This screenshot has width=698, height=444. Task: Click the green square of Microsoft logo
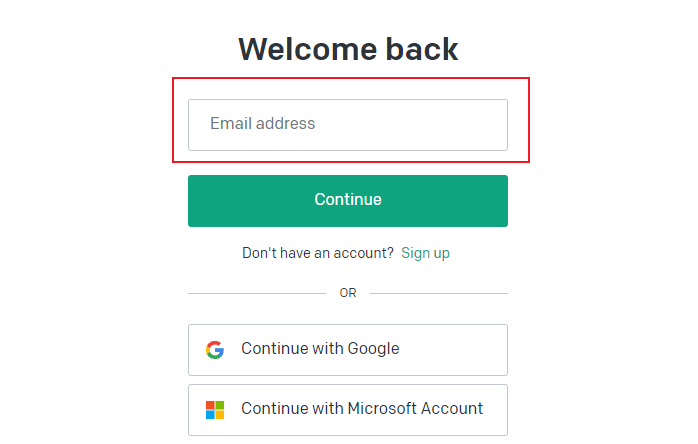[x=220, y=404]
